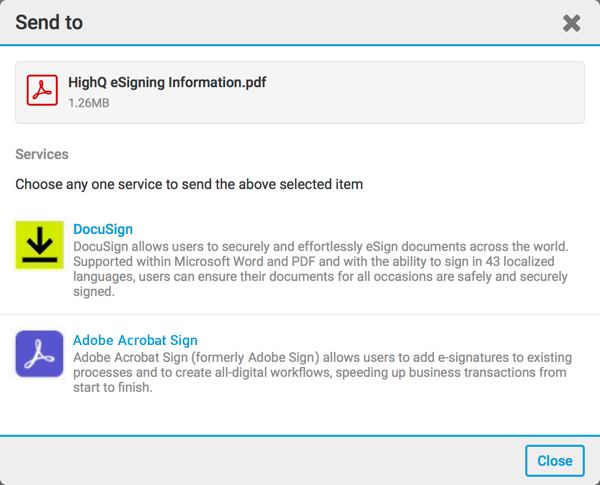Click the DocuSign description paragraph

click(x=320, y=270)
